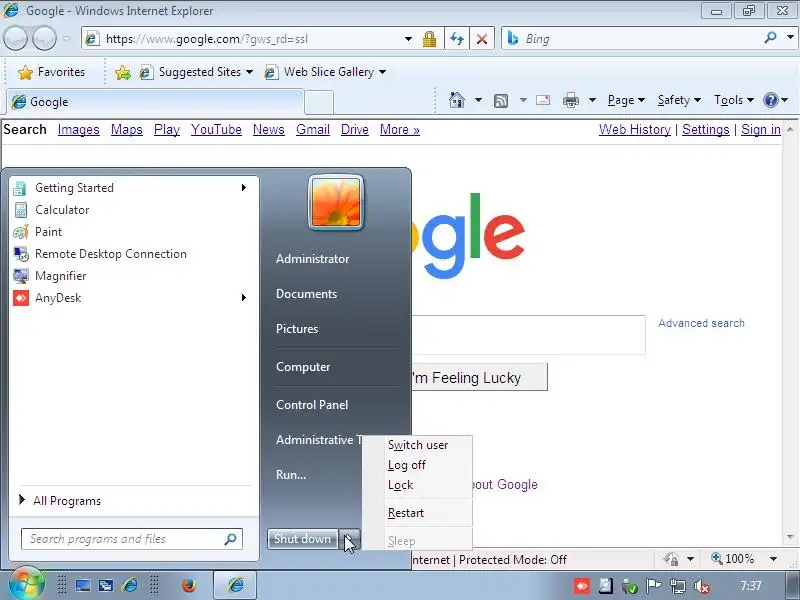Click the Bing search magnifier icon
Viewport: 800px width, 600px height.
pos(770,37)
